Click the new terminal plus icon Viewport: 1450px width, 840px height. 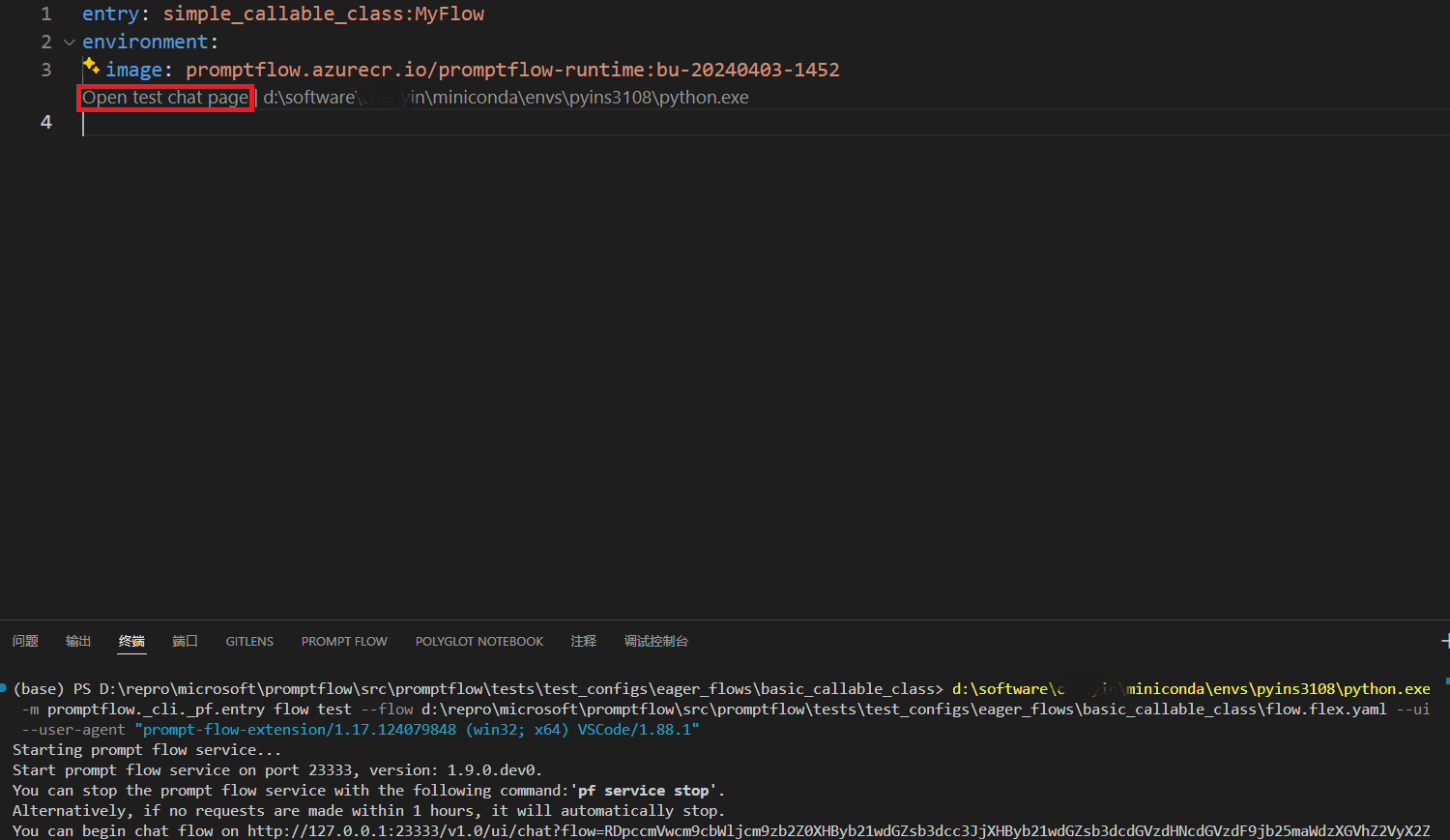click(1445, 641)
